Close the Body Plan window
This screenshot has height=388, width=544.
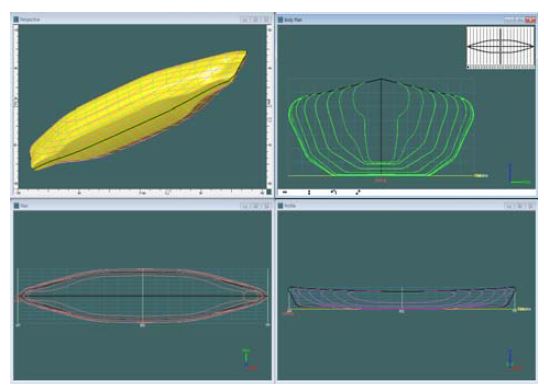(x=530, y=20)
